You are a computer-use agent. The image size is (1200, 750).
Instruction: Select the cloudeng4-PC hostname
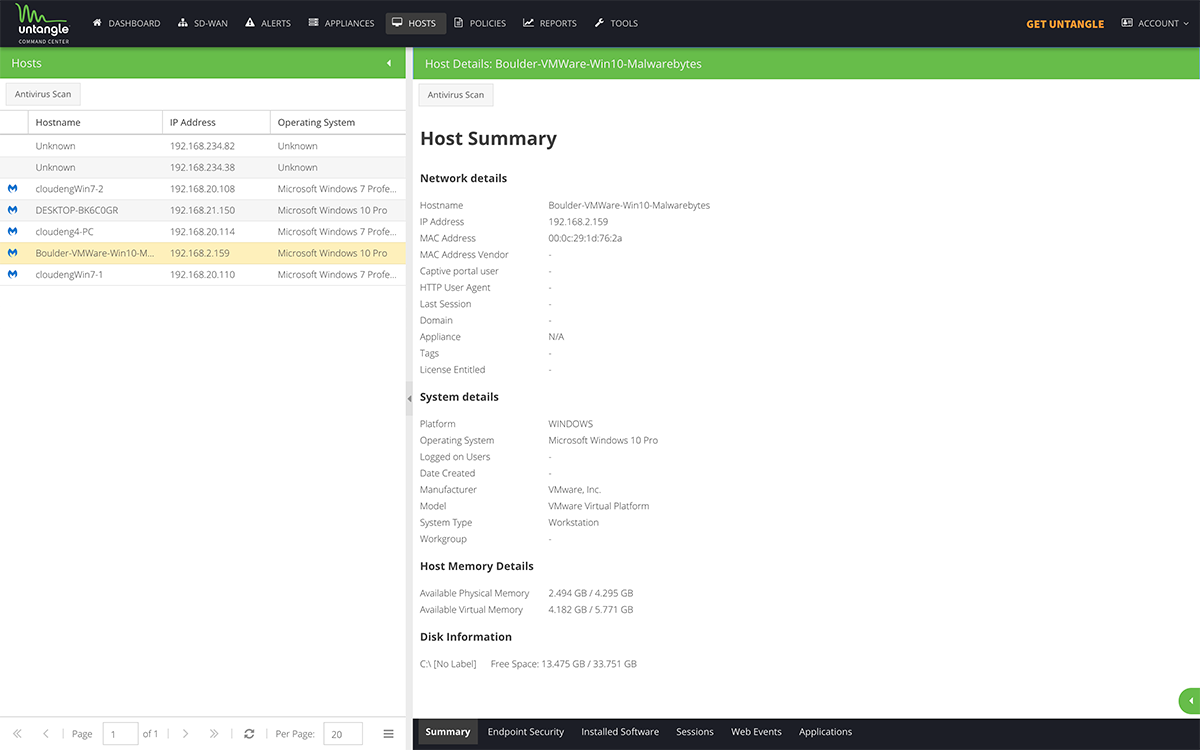(64, 232)
